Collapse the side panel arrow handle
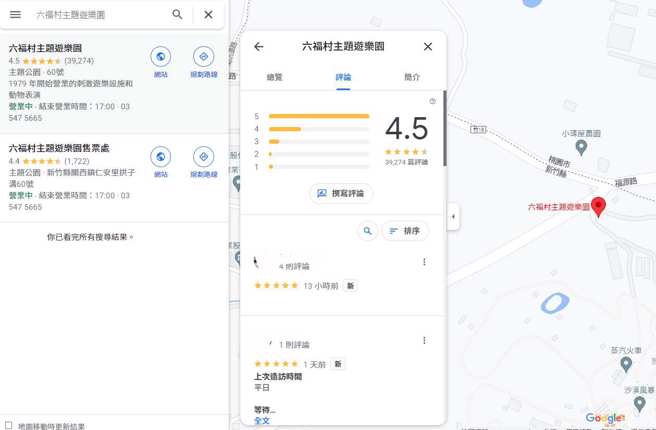 point(454,217)
